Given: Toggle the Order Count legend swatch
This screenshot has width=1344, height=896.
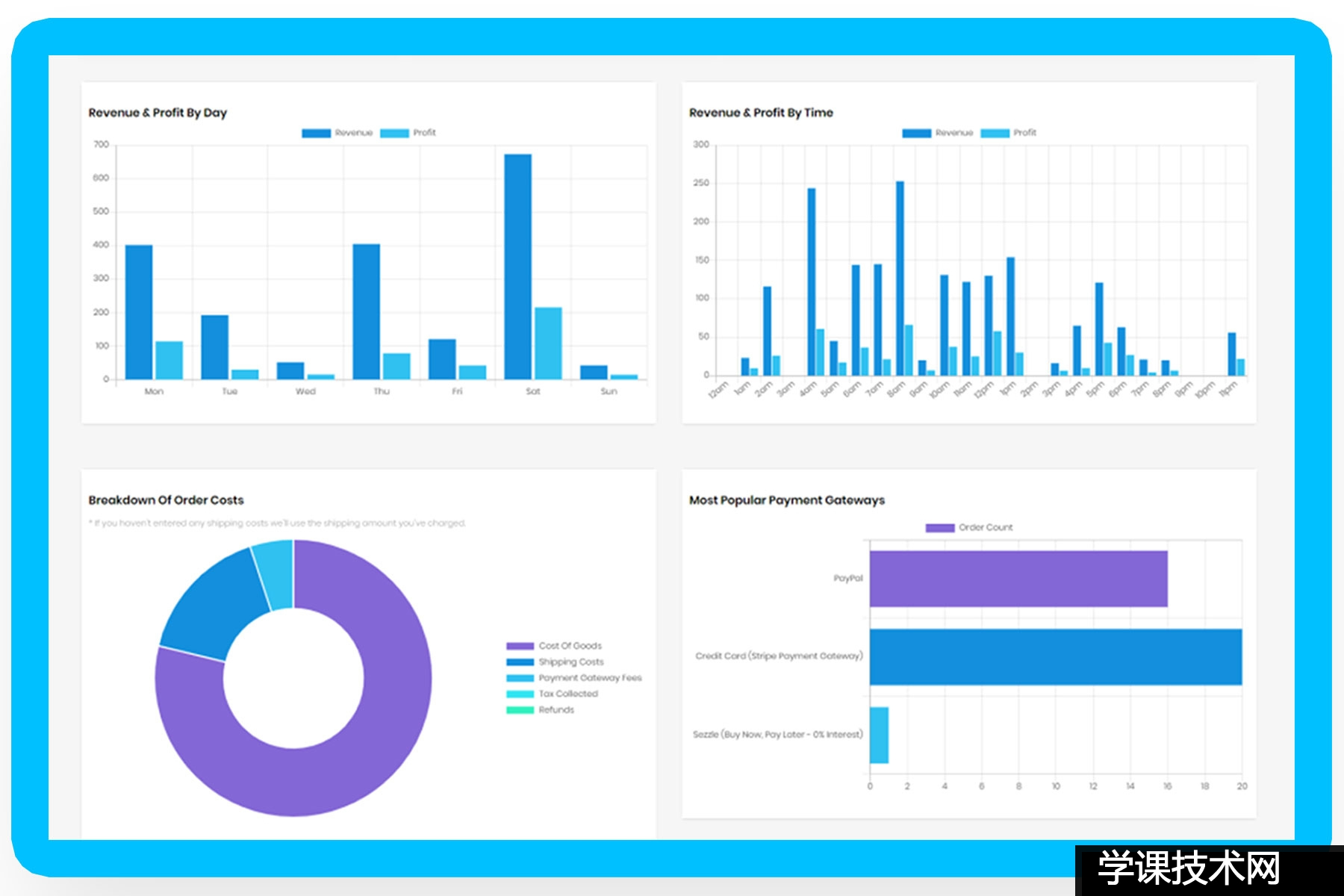Looking at the screenshot, I should click(x=939, y=526).
